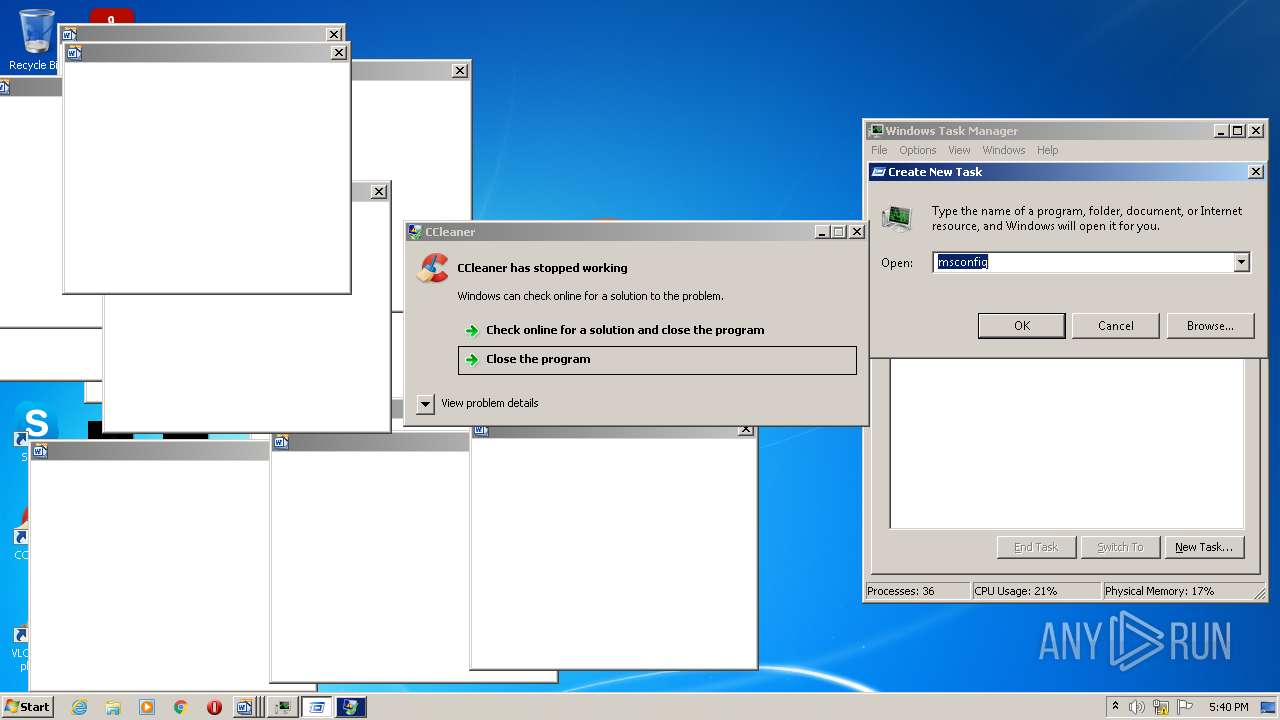Open Skype desktop shortcut

pos(36,432)
